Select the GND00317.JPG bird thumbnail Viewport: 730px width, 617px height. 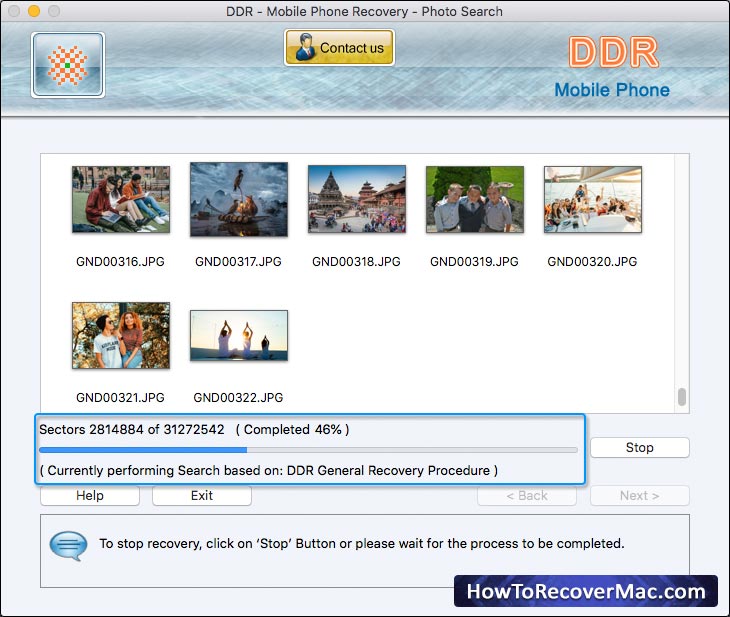point(239,199)
